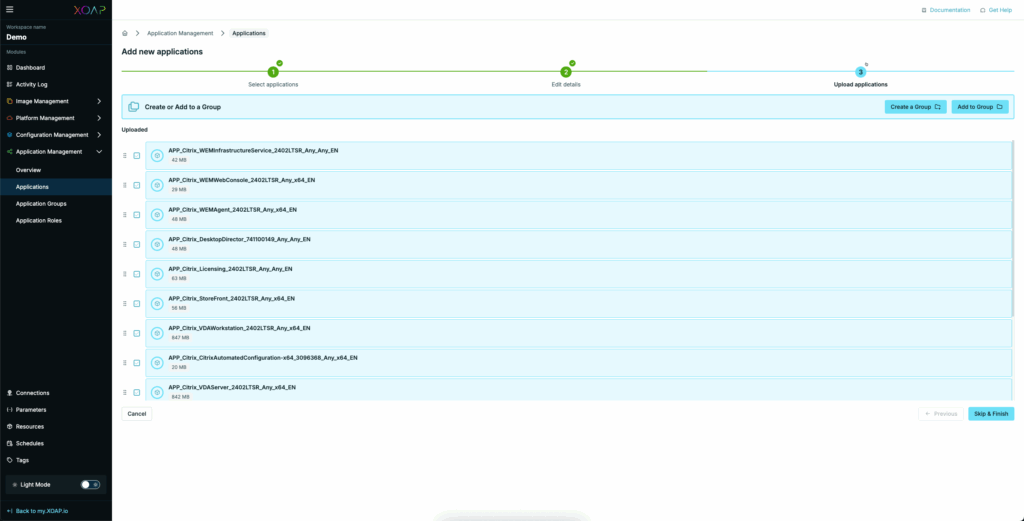Check the VDAServer application checkbox

[136, 392]
